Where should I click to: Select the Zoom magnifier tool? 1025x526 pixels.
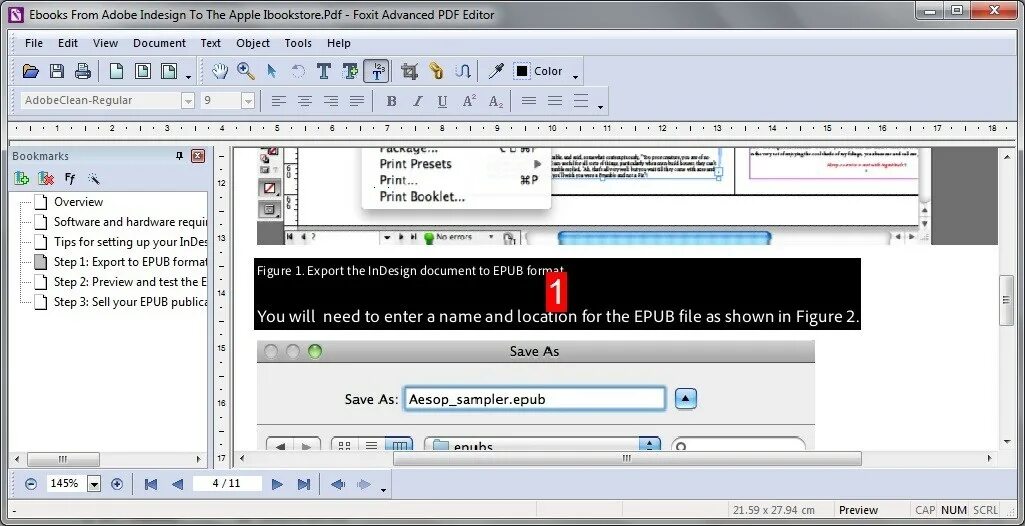(x=246, y=71)
